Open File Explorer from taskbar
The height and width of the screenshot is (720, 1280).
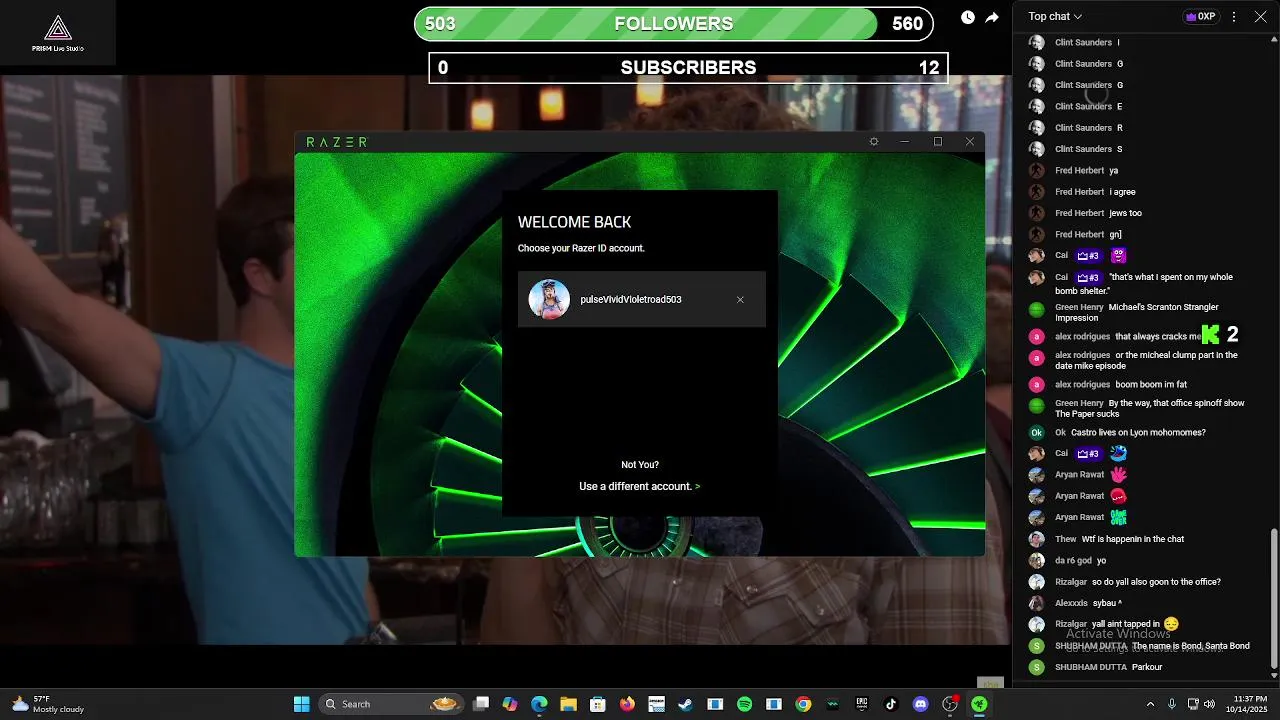click(x=568, y=704)
